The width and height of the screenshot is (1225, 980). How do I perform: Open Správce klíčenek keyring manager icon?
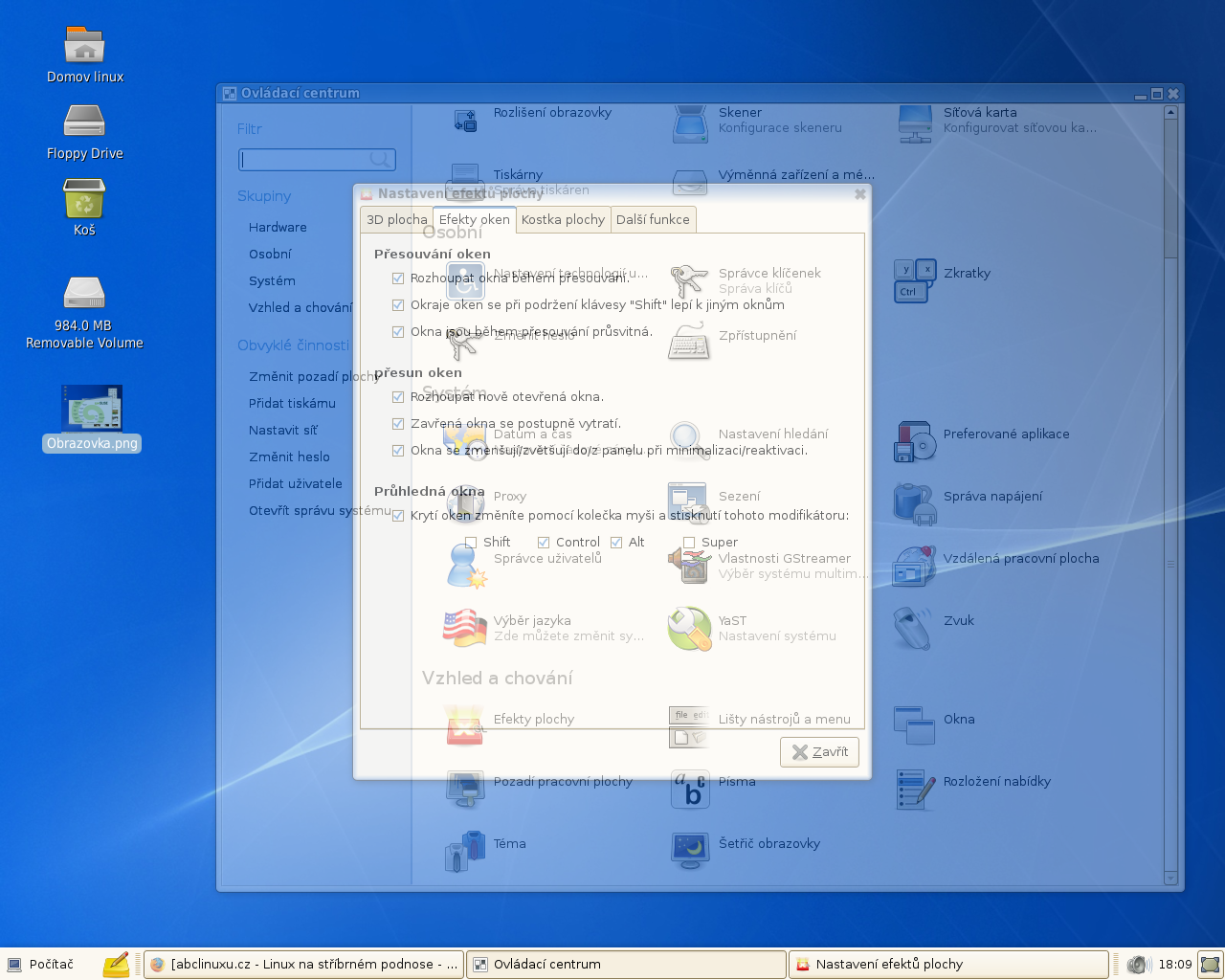tap(690, 280)
